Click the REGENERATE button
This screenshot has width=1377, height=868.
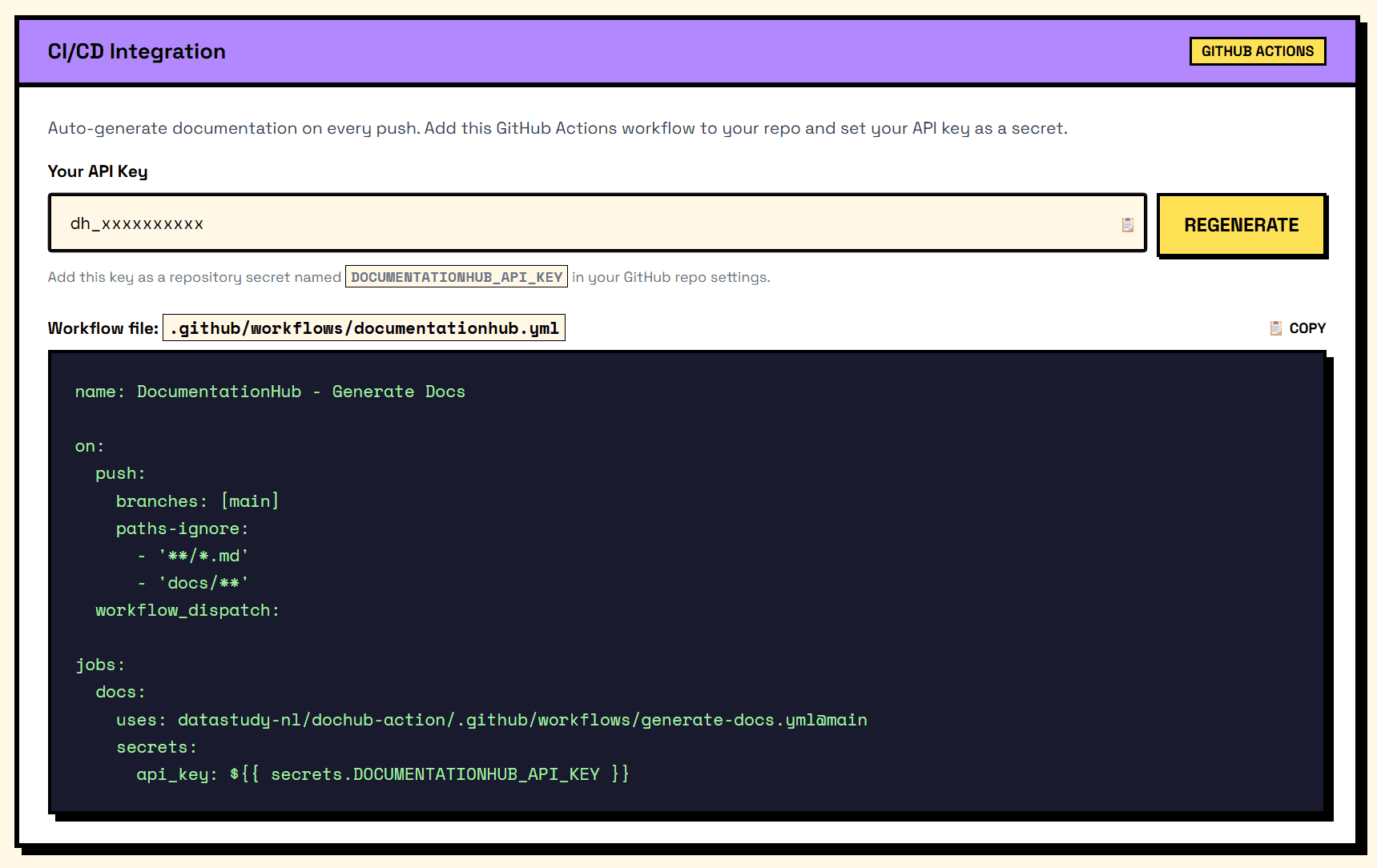point(1242,225)
